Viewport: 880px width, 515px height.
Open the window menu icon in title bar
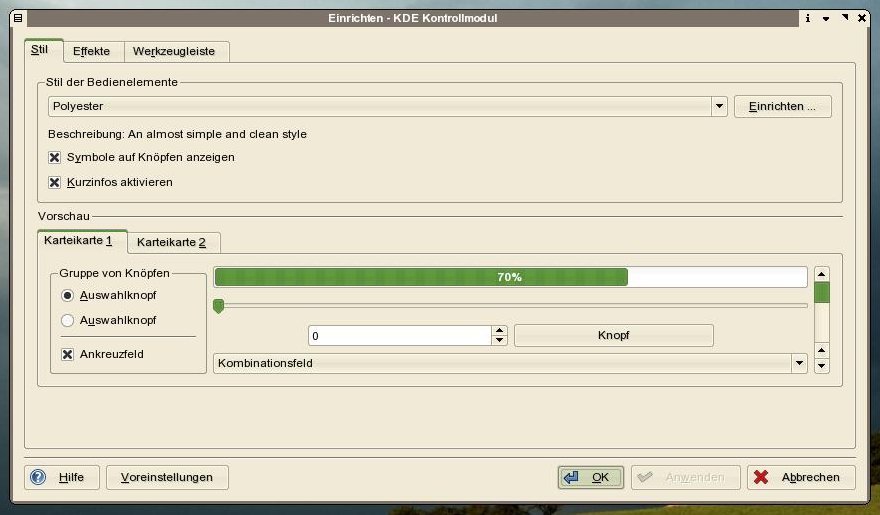click(18, 18)
